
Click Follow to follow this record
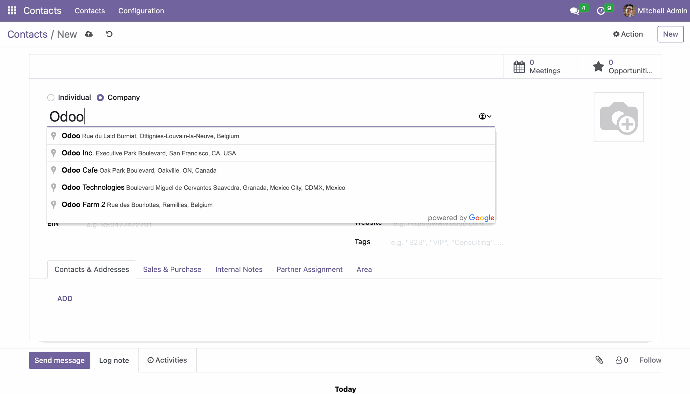click(650, 360)
